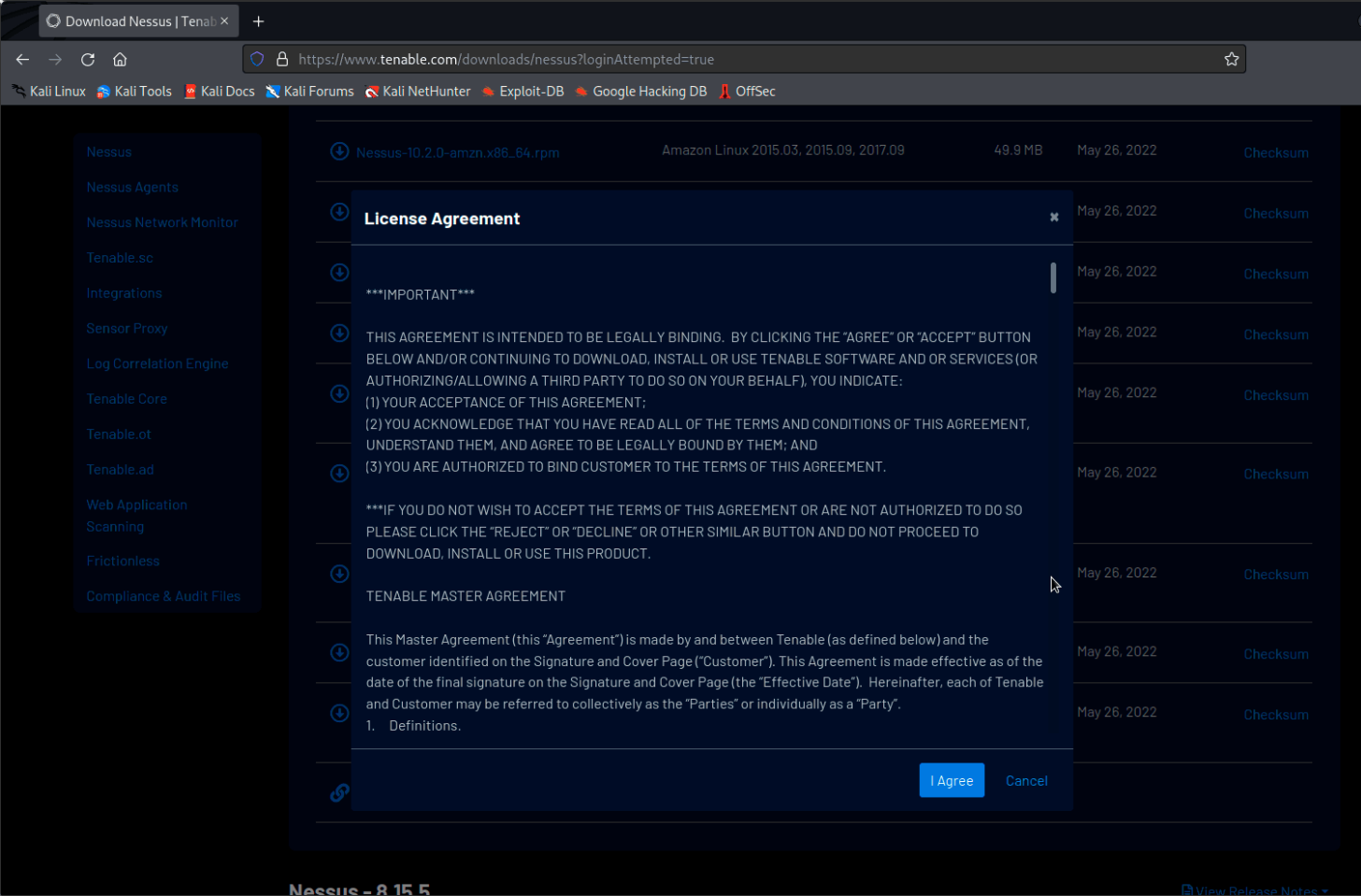Select Frictionless in sidebar
This screenshot has height=896, width=1361.
click(122, 561)
